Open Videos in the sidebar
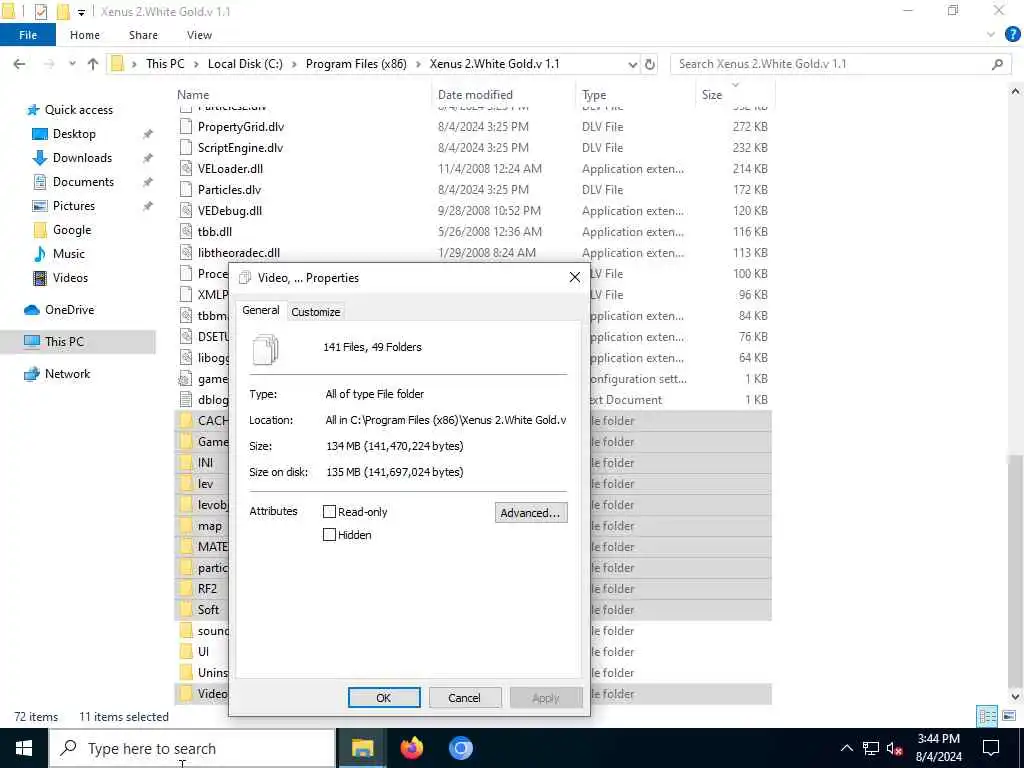1024x768 pixels. [x=70, y=278]
